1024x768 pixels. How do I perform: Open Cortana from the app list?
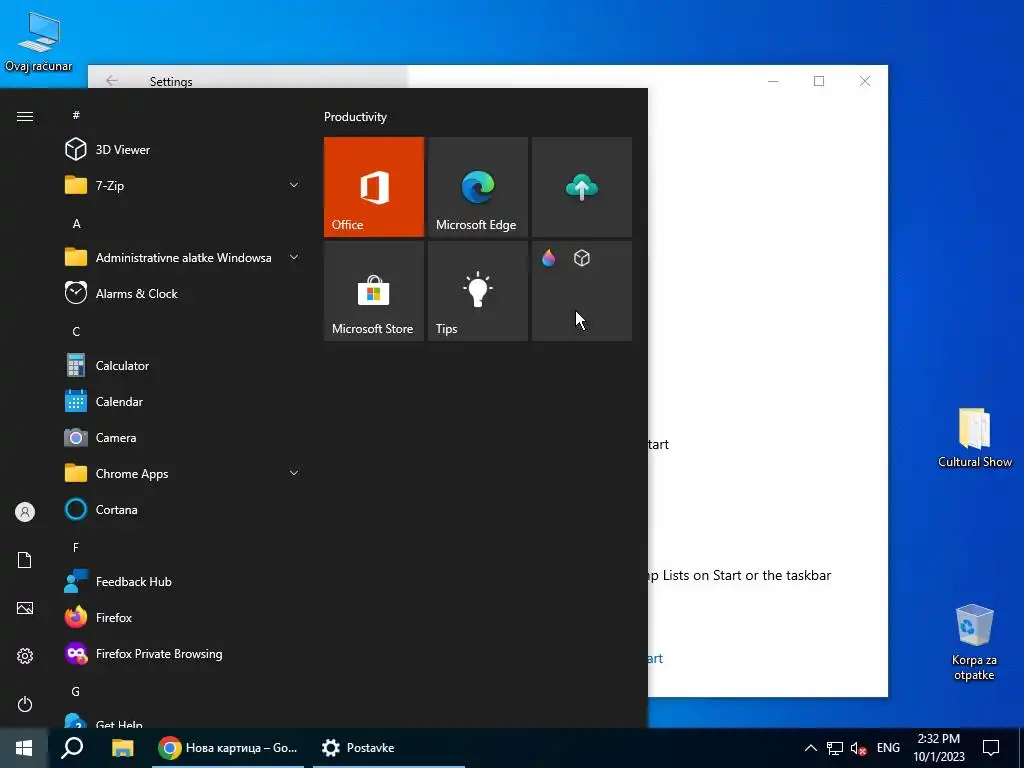[183, 509]
